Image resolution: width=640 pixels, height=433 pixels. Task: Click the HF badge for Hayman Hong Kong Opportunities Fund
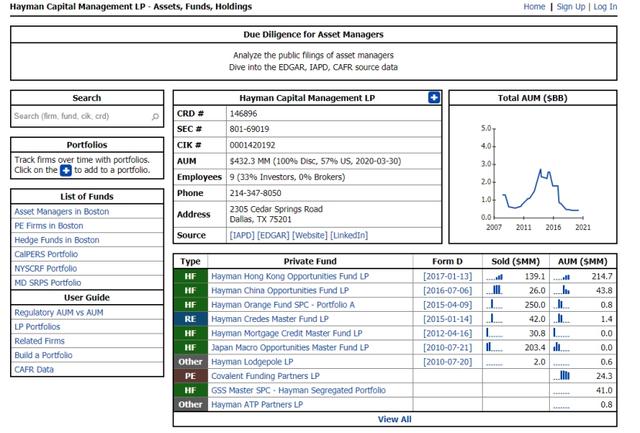click(191, 276)
